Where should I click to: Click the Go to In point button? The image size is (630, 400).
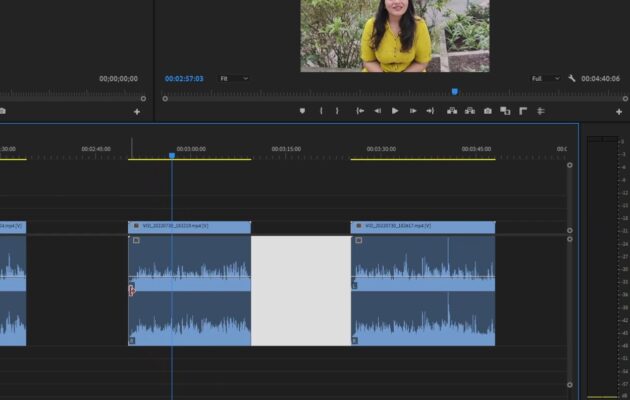pos(360,111)
